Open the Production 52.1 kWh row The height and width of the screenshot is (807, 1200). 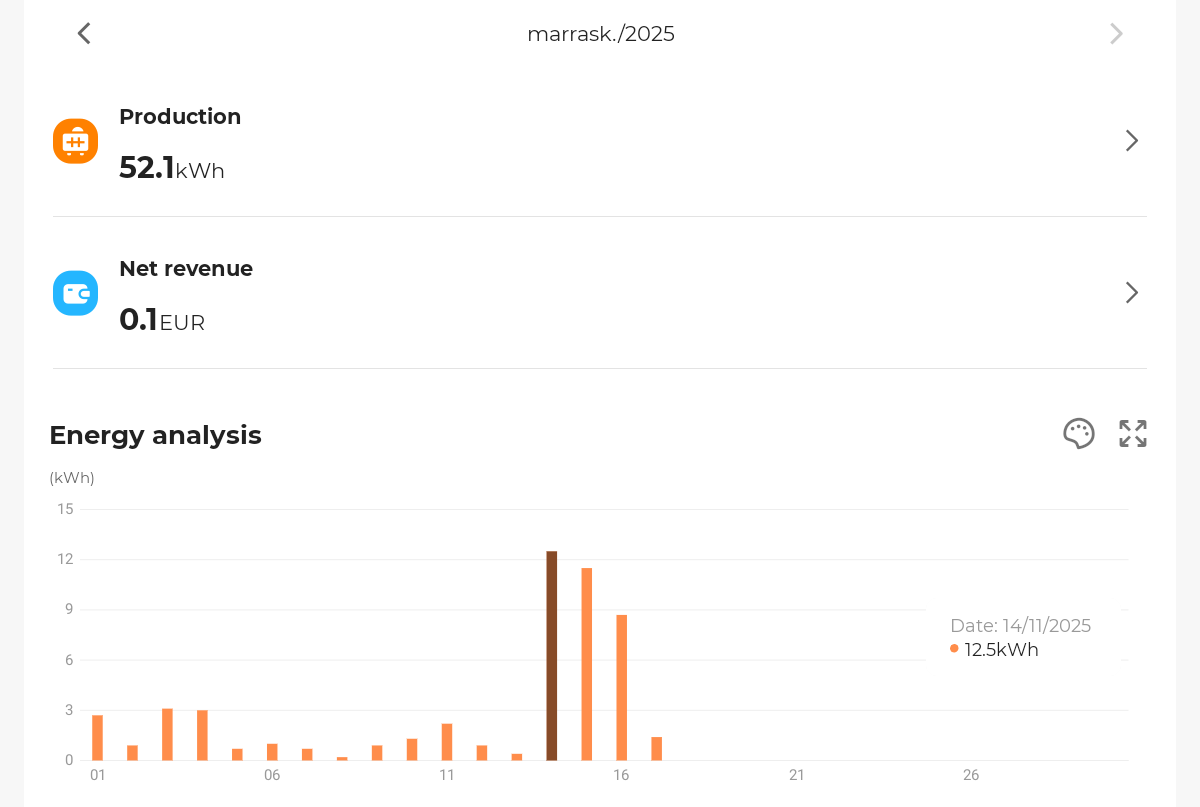[x=600, y=141]
